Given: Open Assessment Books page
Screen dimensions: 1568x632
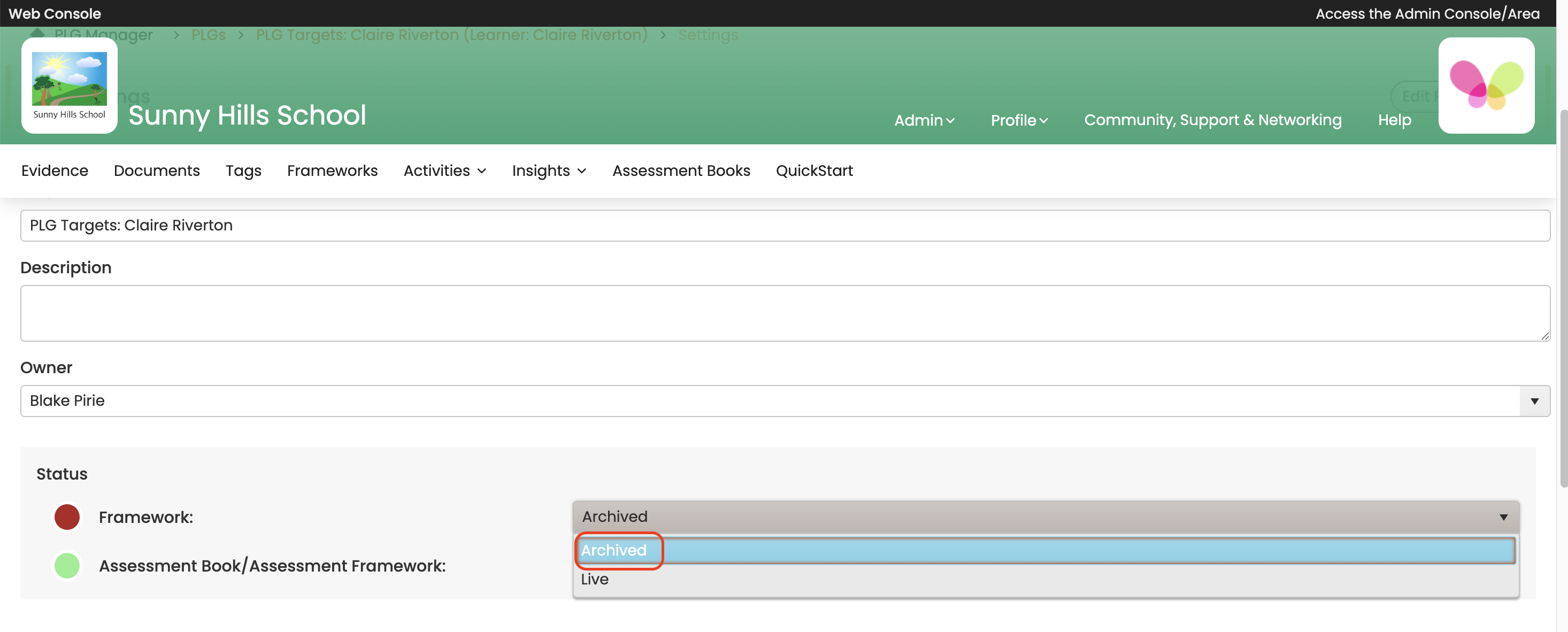Looking at the screenshot, I should pyautogui.click(x=681, y=171).
